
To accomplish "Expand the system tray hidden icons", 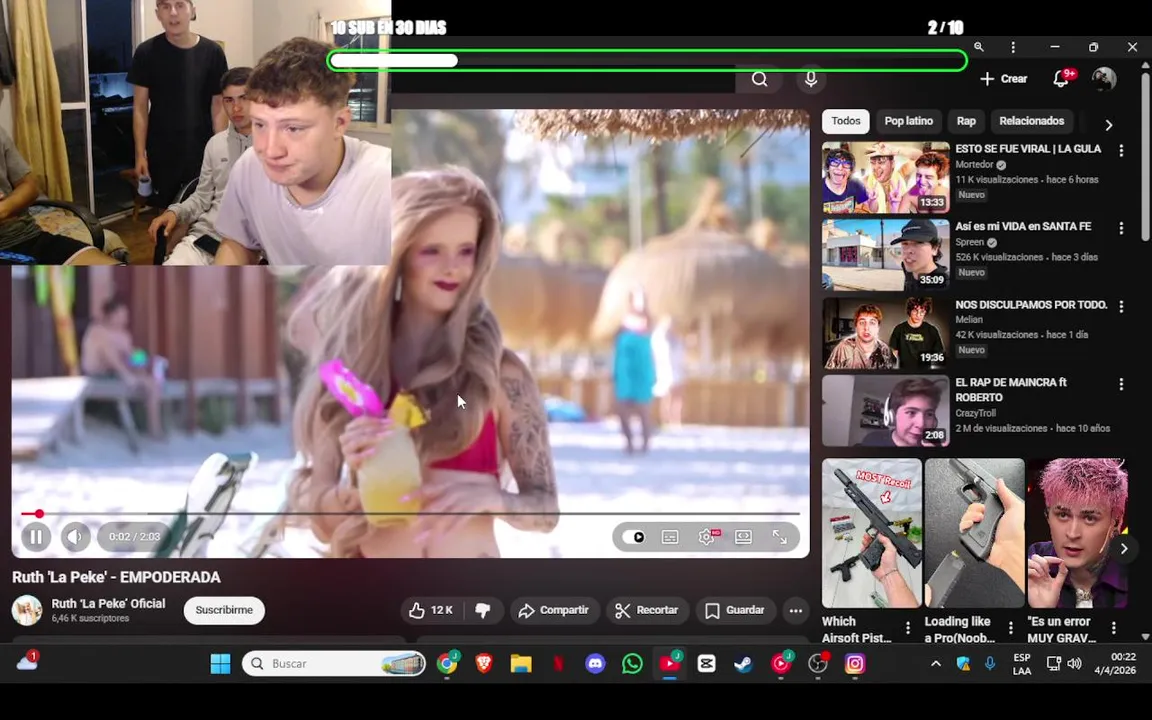I will [x=935, y=664].
